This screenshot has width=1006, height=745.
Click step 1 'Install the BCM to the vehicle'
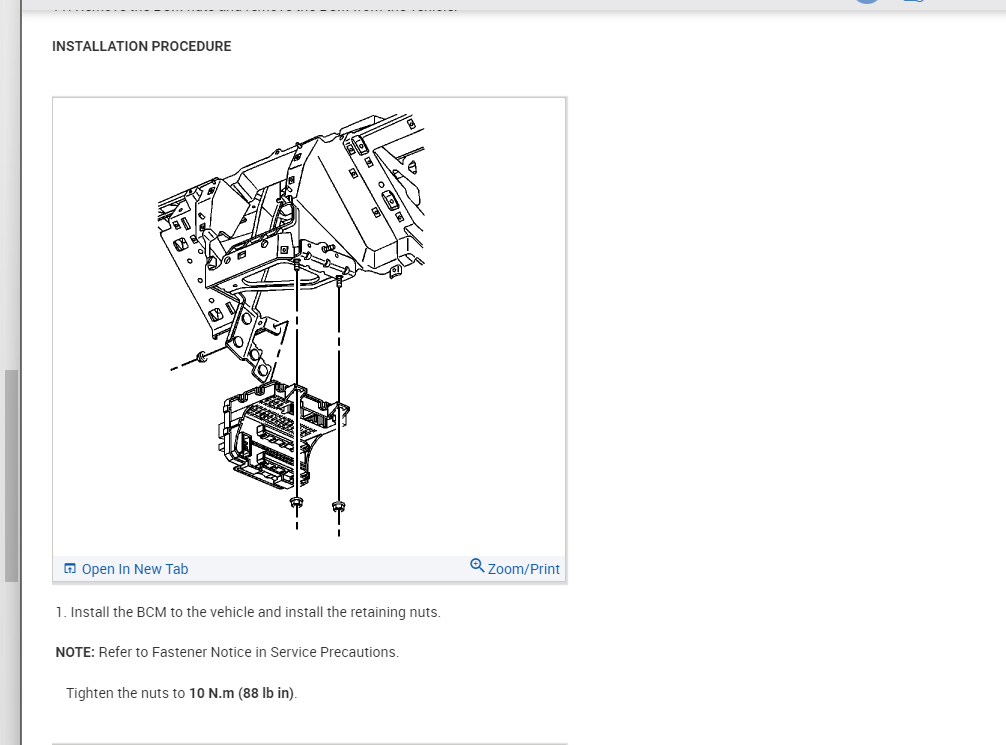pos(248,612)
